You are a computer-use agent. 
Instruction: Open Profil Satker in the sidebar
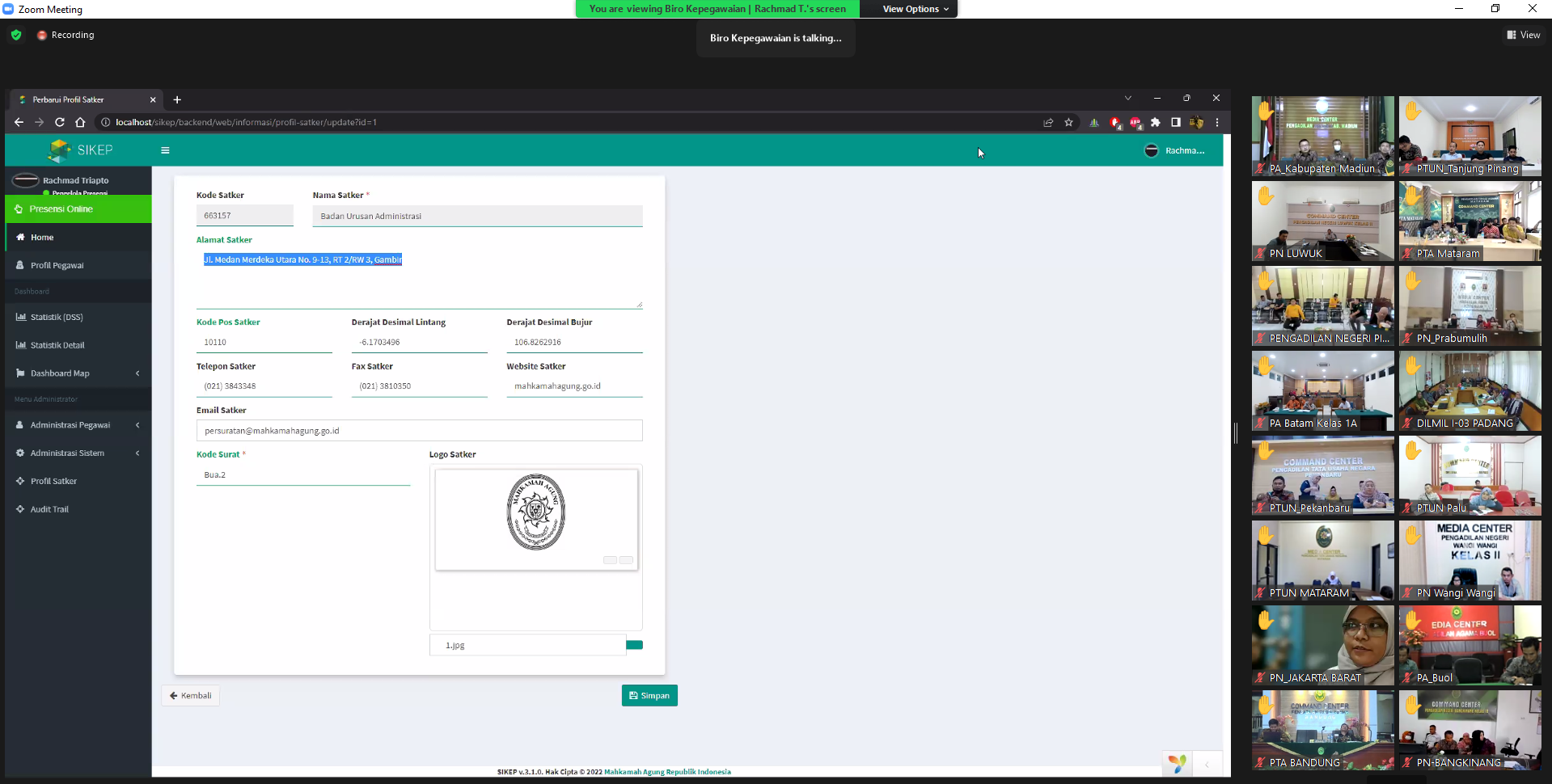(x=53, y=481)
